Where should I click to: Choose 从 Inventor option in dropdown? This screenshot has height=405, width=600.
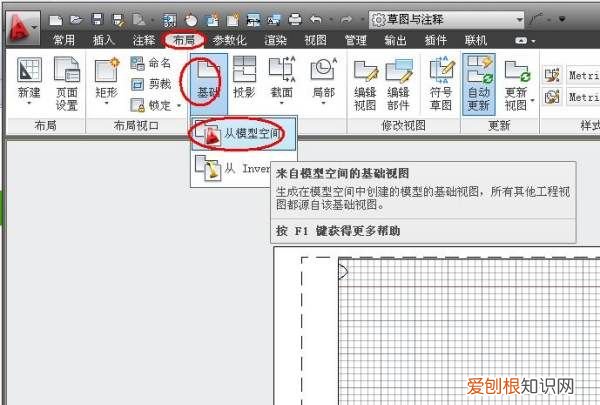231,168
